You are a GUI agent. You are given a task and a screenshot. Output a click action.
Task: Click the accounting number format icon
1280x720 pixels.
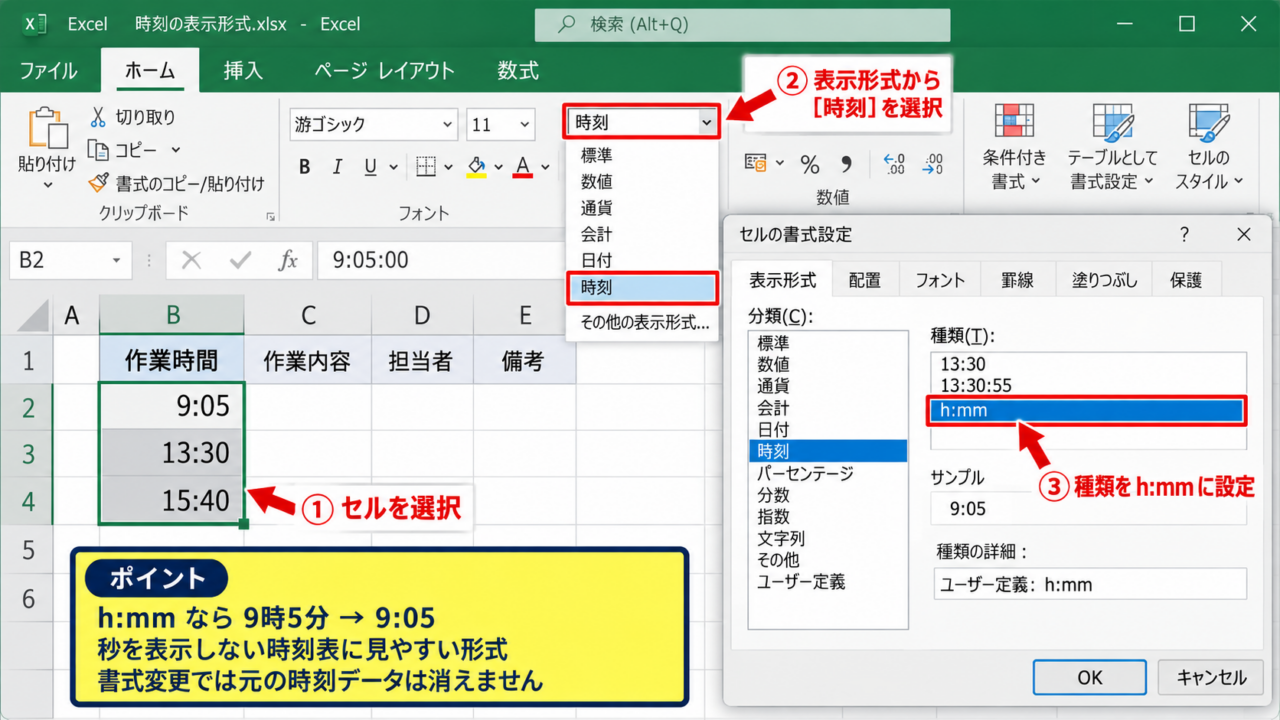pyautogui.click(x=756, y=163)
